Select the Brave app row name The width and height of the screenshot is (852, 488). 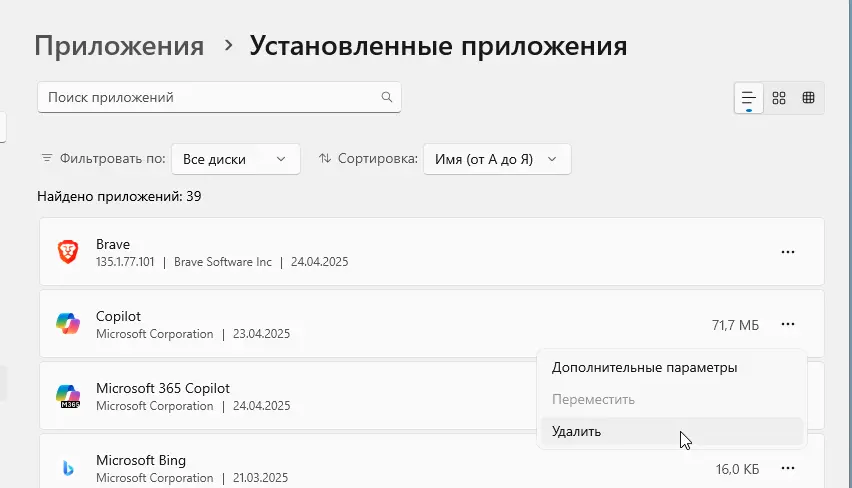[113, 245]
